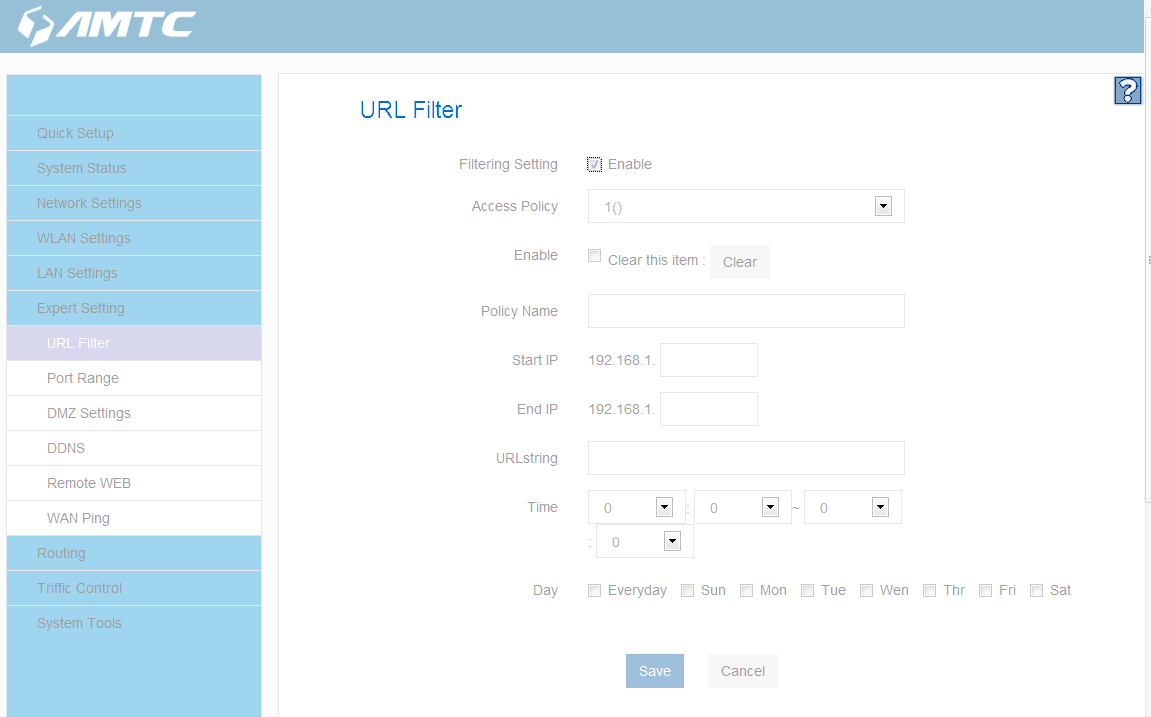This screenshot has height=717, width=1151.
Task: Check the Wen day checkbox
Action: point(867,591)
